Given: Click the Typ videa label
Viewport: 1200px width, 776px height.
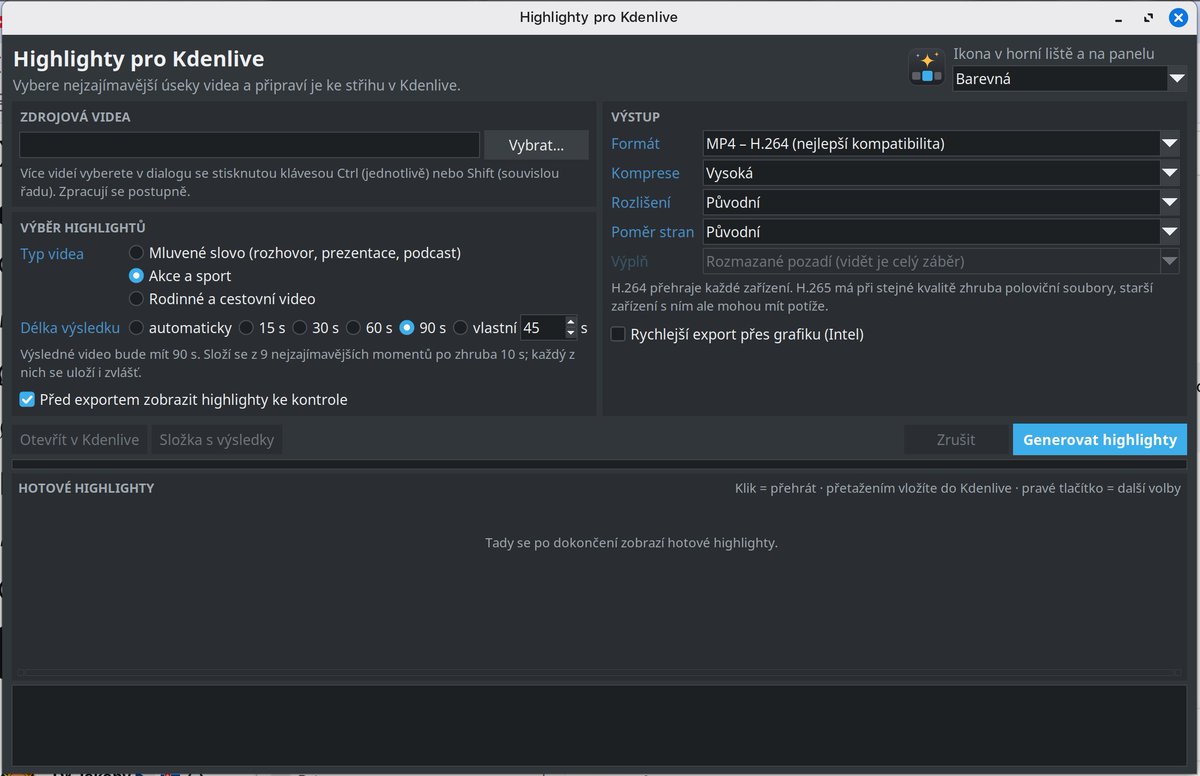Looking at the screenshot, I should tap(52, 254).
